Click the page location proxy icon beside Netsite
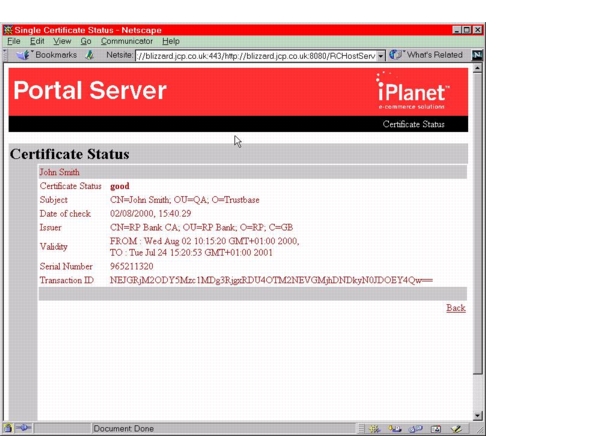The image size is (610, 439). [90, 55]
